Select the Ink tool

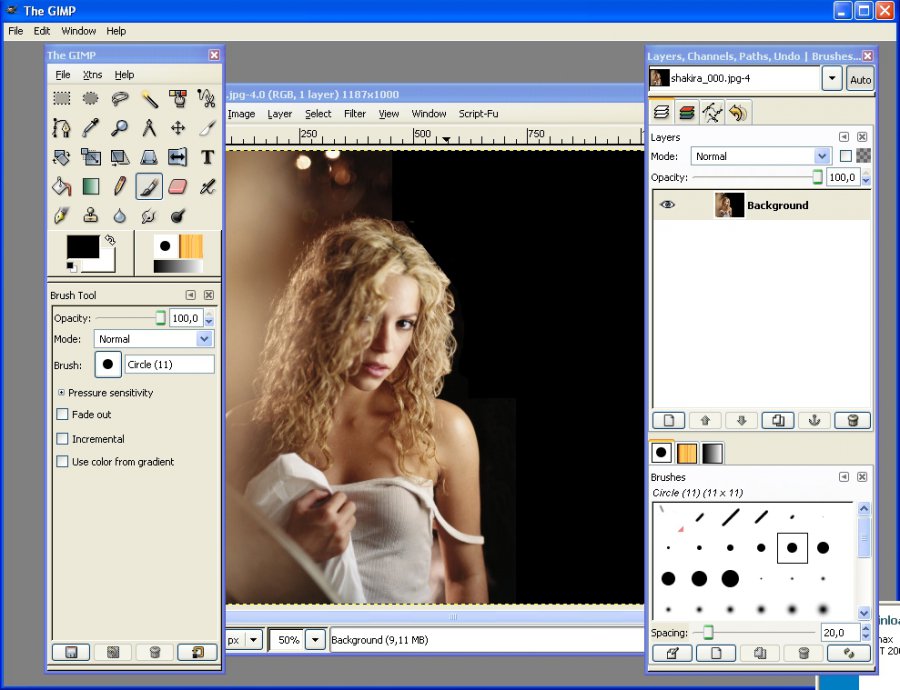click(x=62, y=216)
